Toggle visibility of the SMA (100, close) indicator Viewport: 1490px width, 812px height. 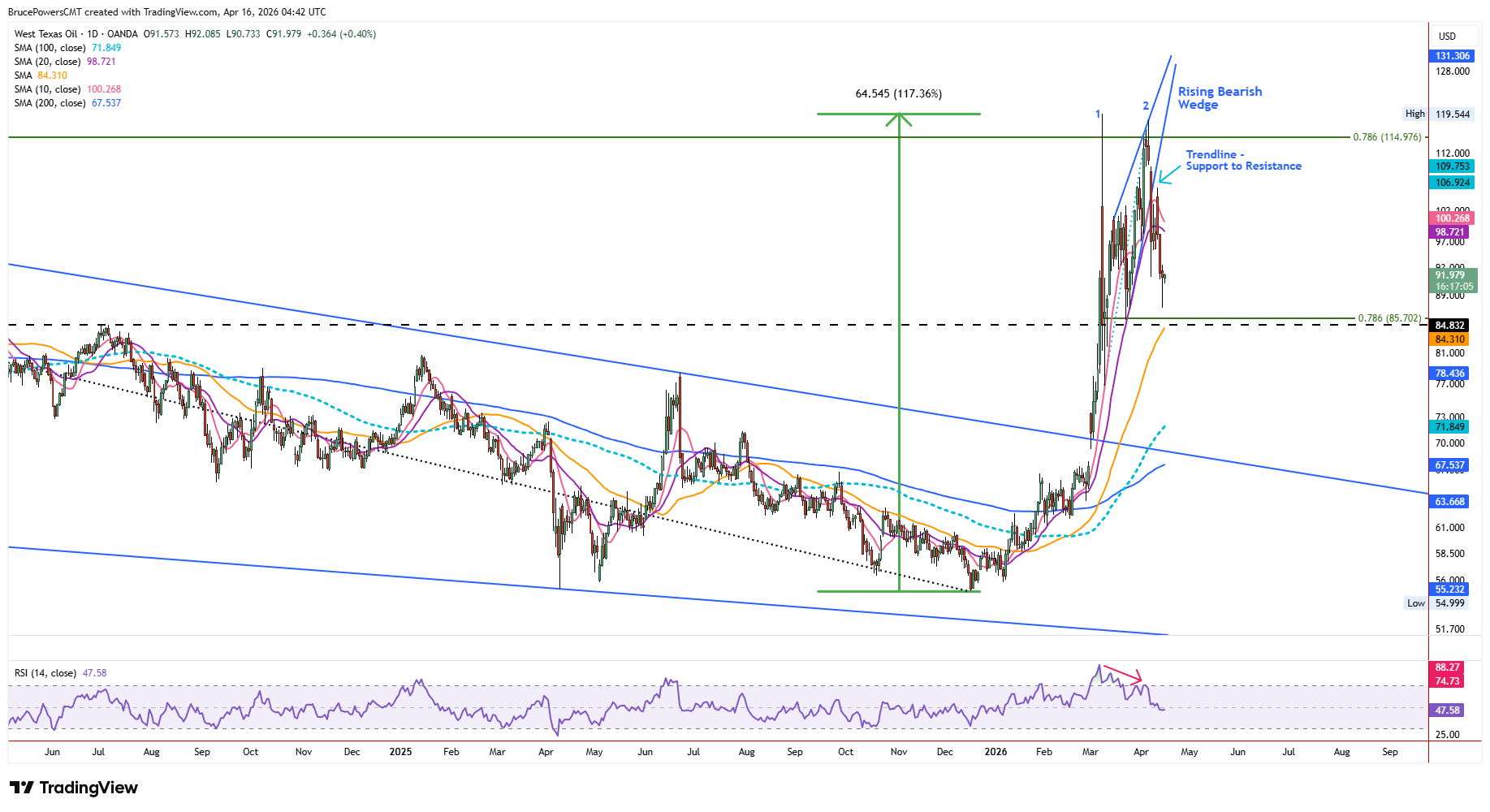49,47
